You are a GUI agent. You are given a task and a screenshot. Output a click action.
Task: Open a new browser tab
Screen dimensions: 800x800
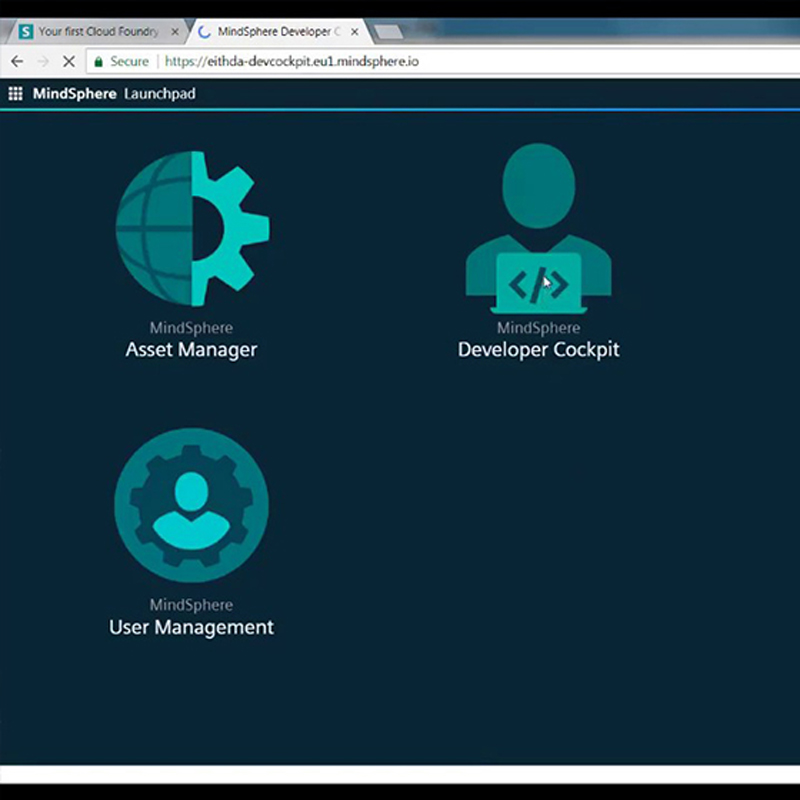coord(388,32)
